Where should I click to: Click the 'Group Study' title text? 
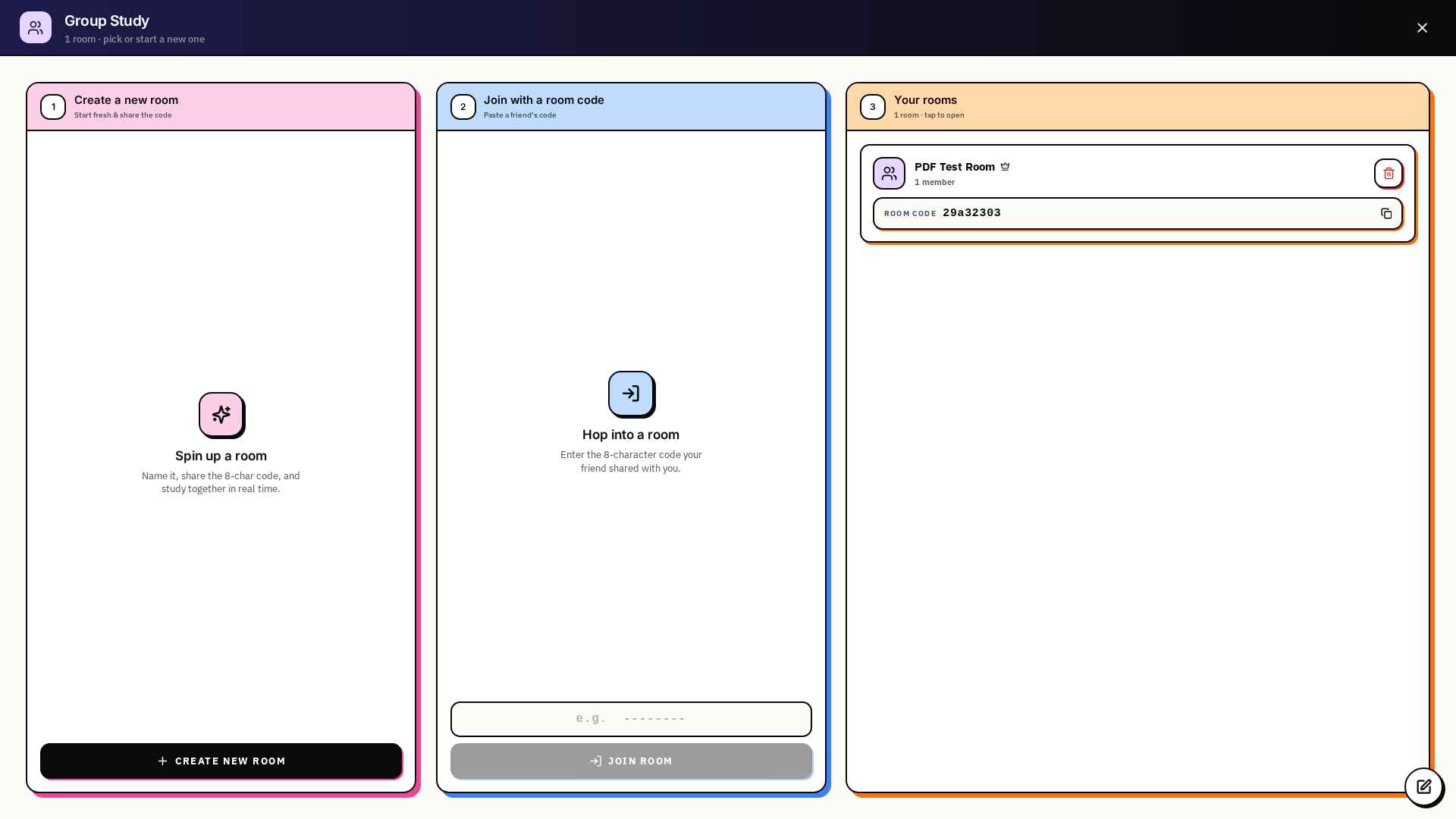click(107, 20)
